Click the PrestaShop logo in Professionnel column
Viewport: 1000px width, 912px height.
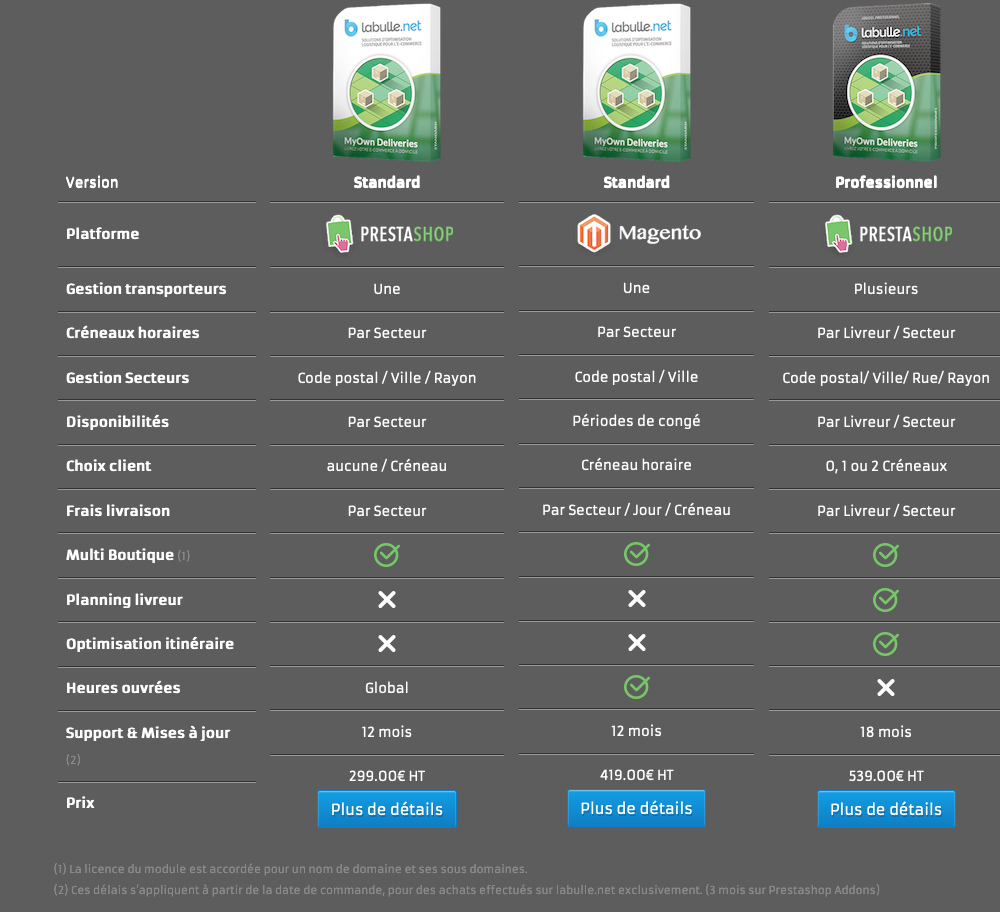click(888, 234)
